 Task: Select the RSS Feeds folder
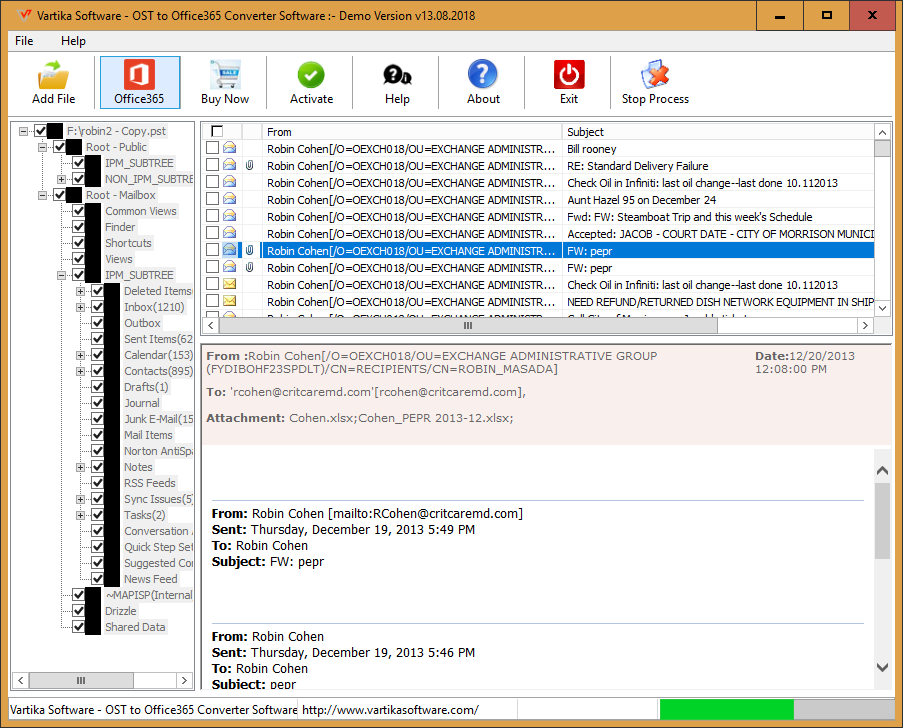[x=150, y=483]
